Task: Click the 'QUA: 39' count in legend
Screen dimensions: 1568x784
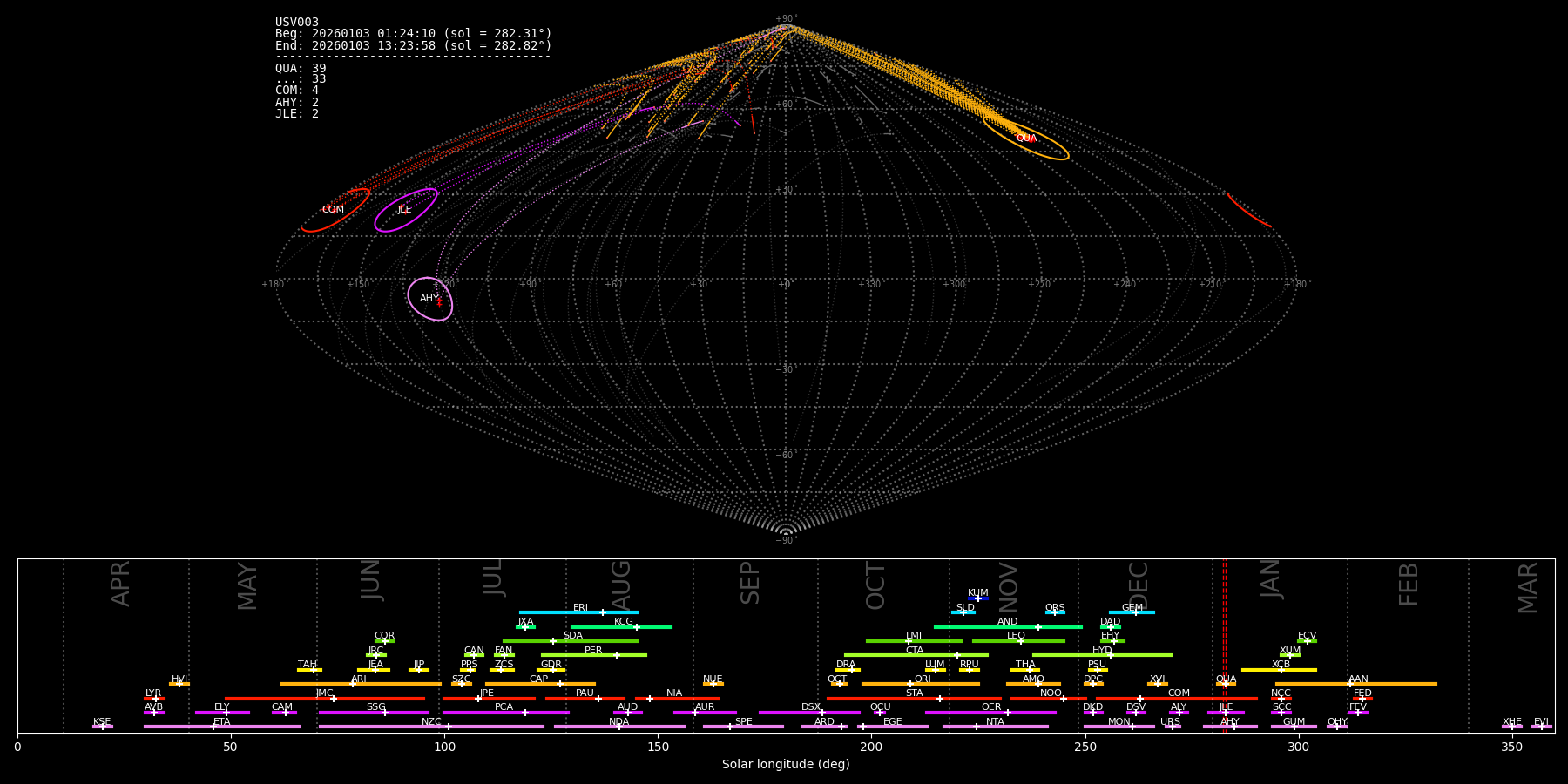Action: click(x=301, y=69)
